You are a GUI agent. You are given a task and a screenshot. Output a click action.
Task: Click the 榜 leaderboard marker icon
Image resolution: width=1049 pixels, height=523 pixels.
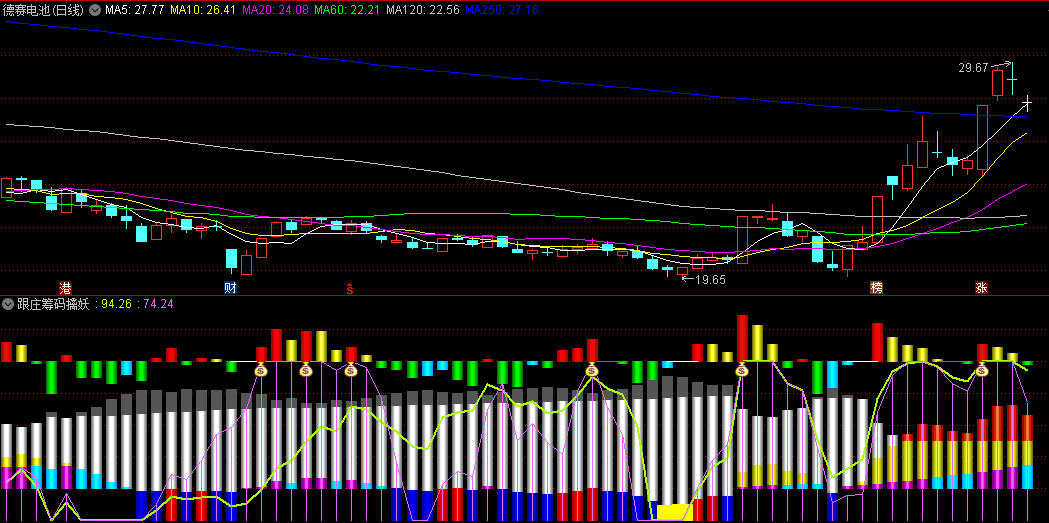876,288
